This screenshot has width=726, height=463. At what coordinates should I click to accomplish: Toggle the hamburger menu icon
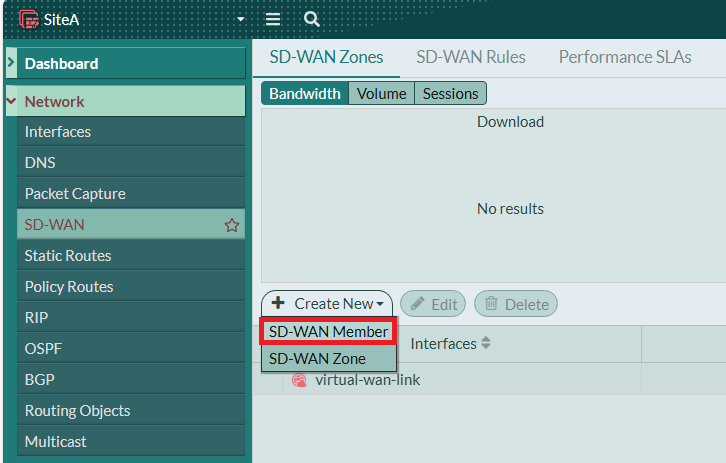pos(273,19)
